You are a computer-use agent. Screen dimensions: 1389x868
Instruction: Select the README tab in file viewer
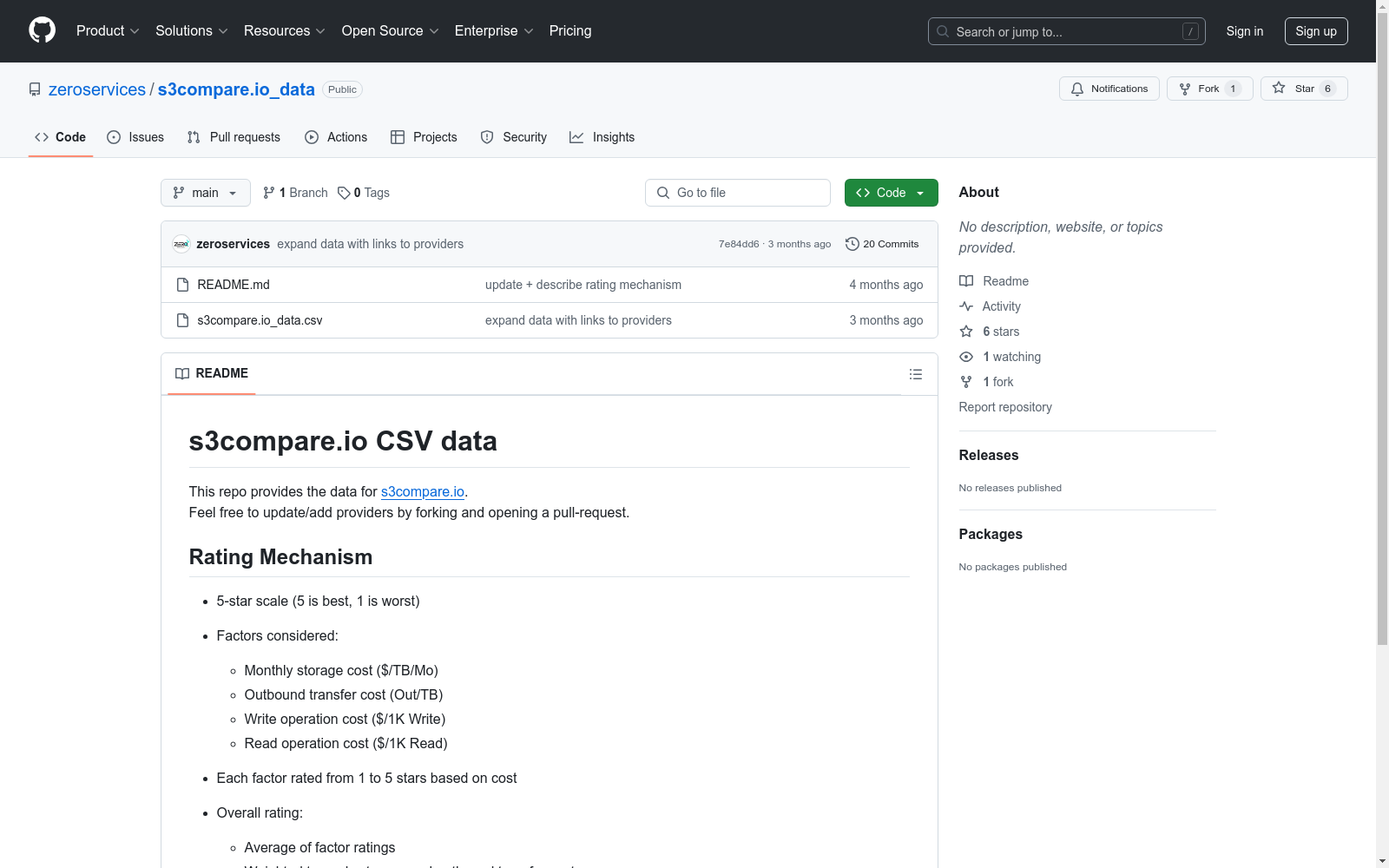click(212, 373)
